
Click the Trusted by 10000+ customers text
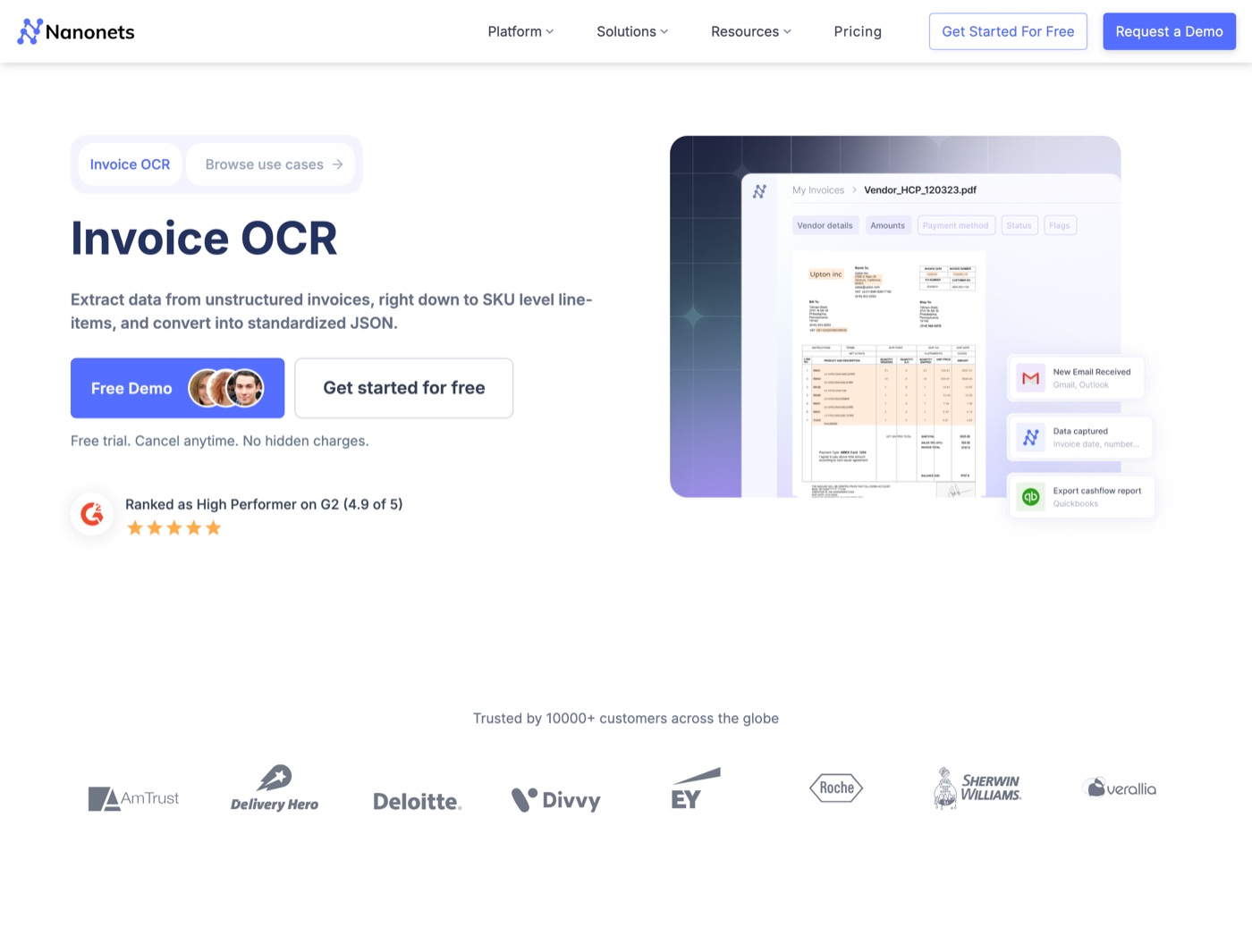626,719
